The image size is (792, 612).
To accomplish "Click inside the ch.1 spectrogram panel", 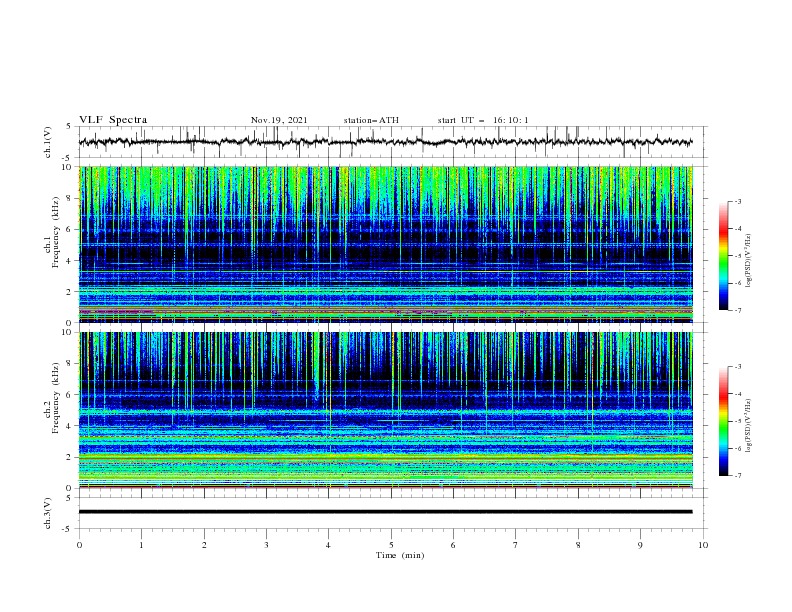I will coord(386,244).
